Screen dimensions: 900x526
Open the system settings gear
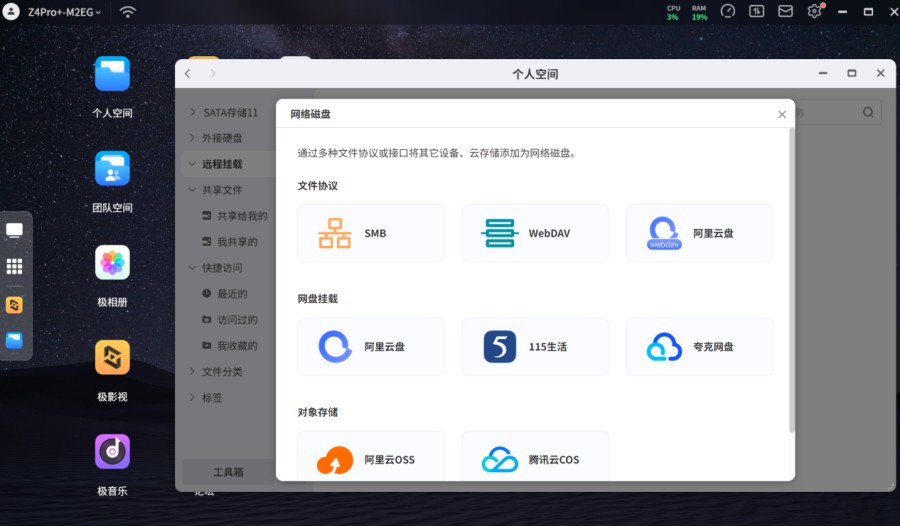tap(814, 11)
